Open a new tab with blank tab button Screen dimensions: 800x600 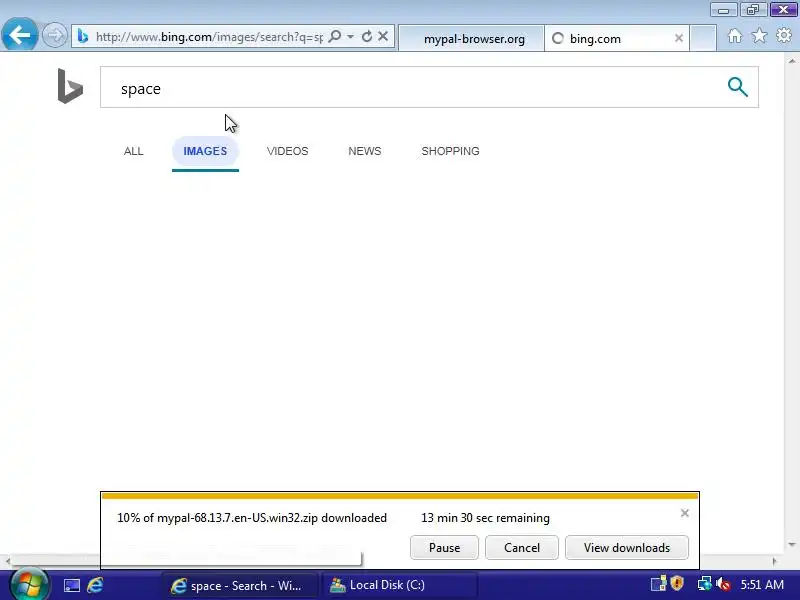point(703,38)
